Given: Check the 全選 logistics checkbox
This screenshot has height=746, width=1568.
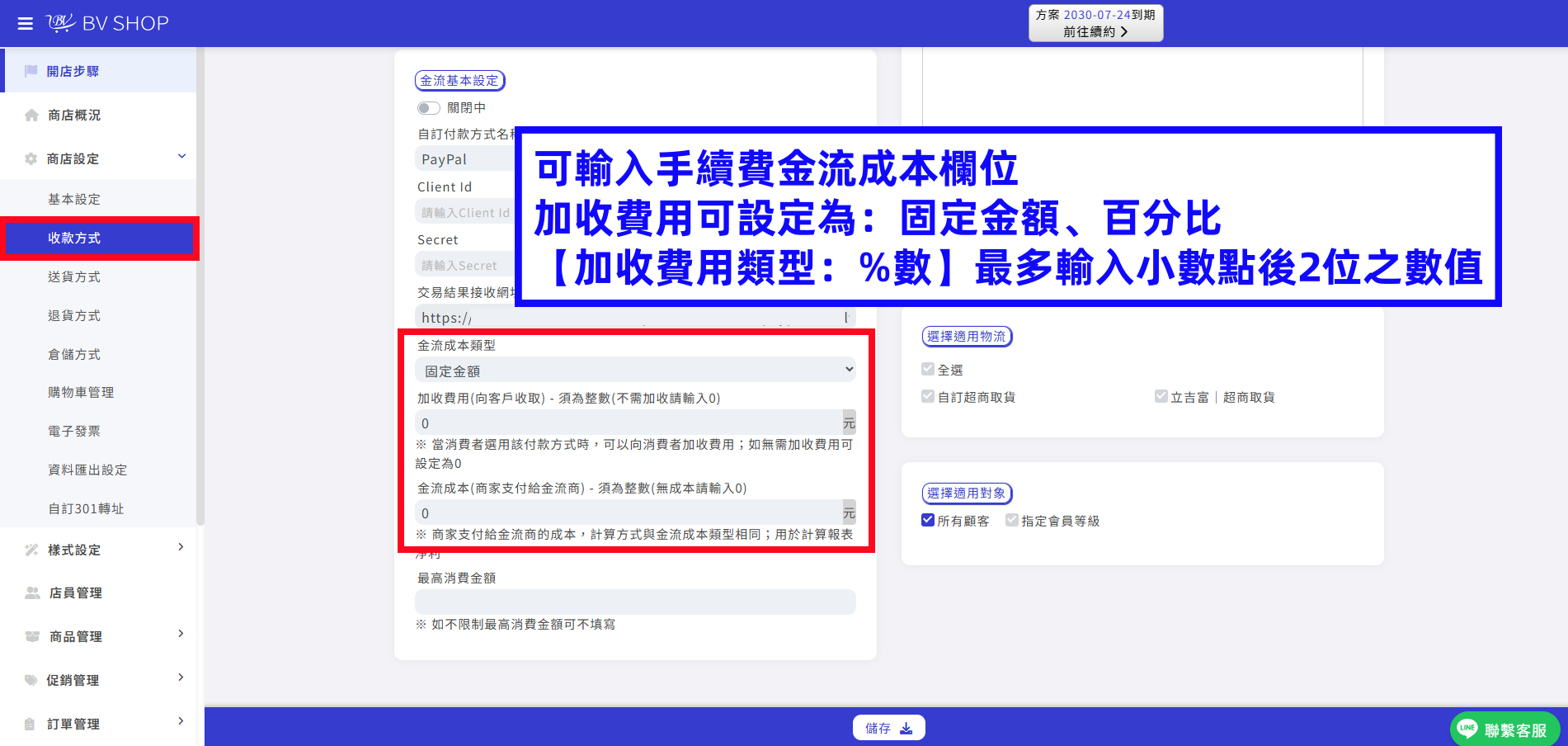Looking at the screenshot, I should pos(928,369).
